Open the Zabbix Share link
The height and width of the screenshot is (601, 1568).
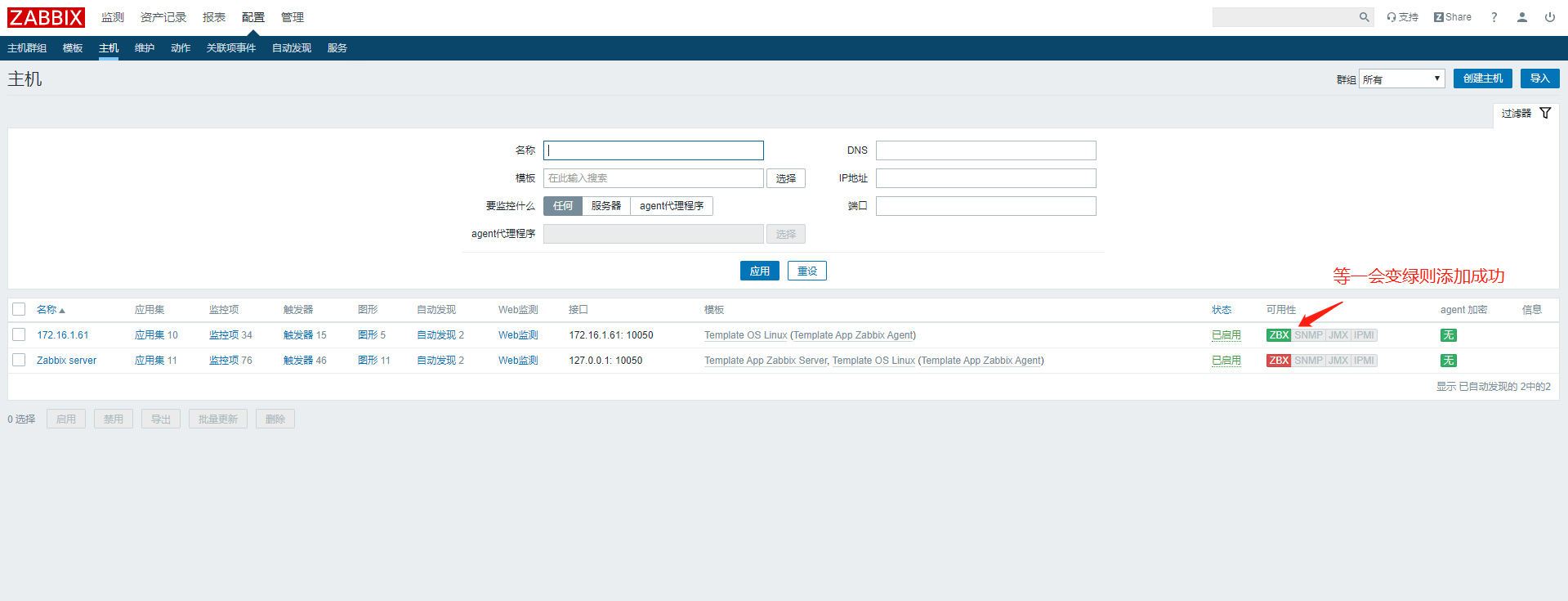coord(1453,17)
